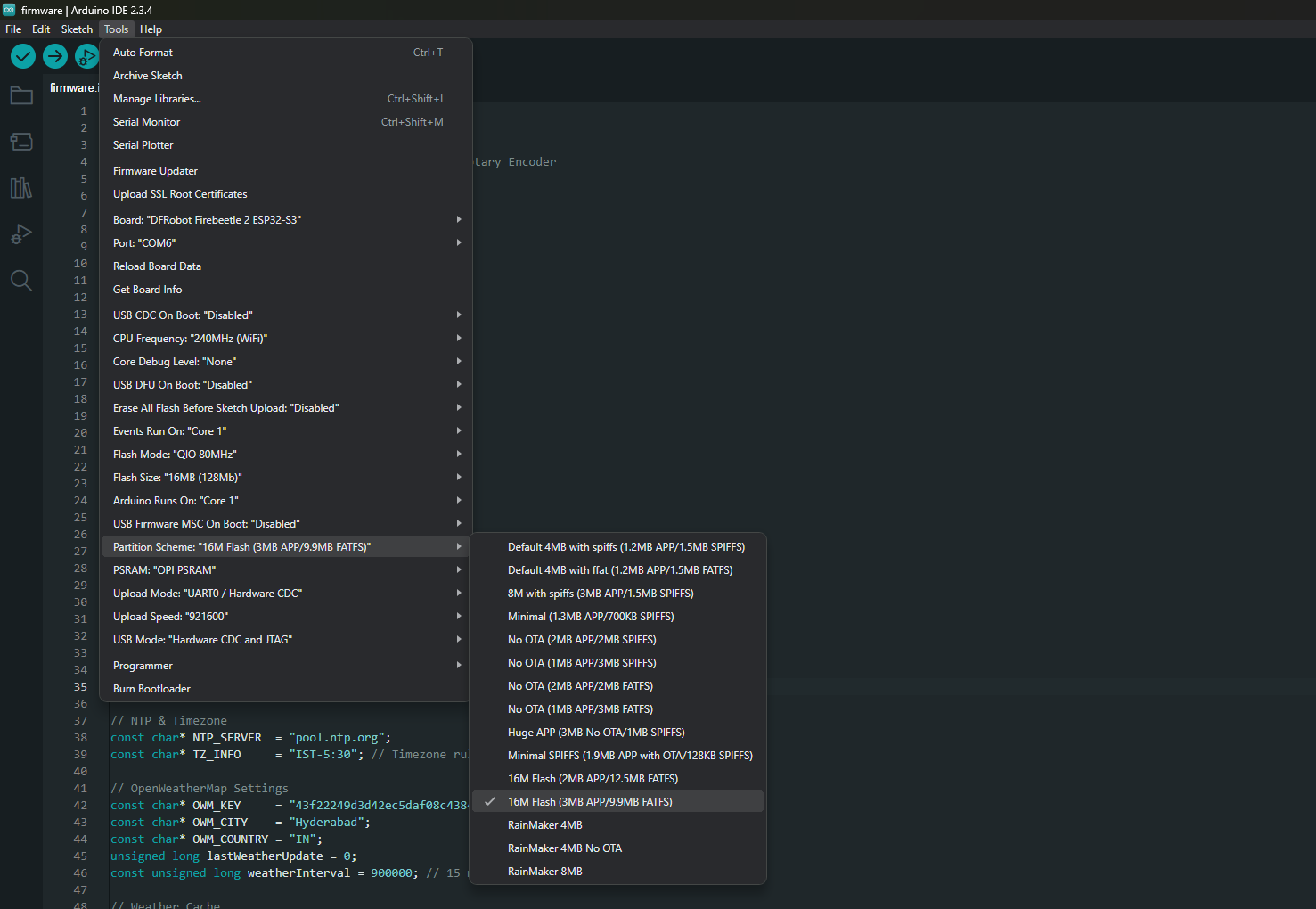This screenshot has width=1316, height=909.
Task: Open the Library Manager sidebar icon
Action: (21, 188)
